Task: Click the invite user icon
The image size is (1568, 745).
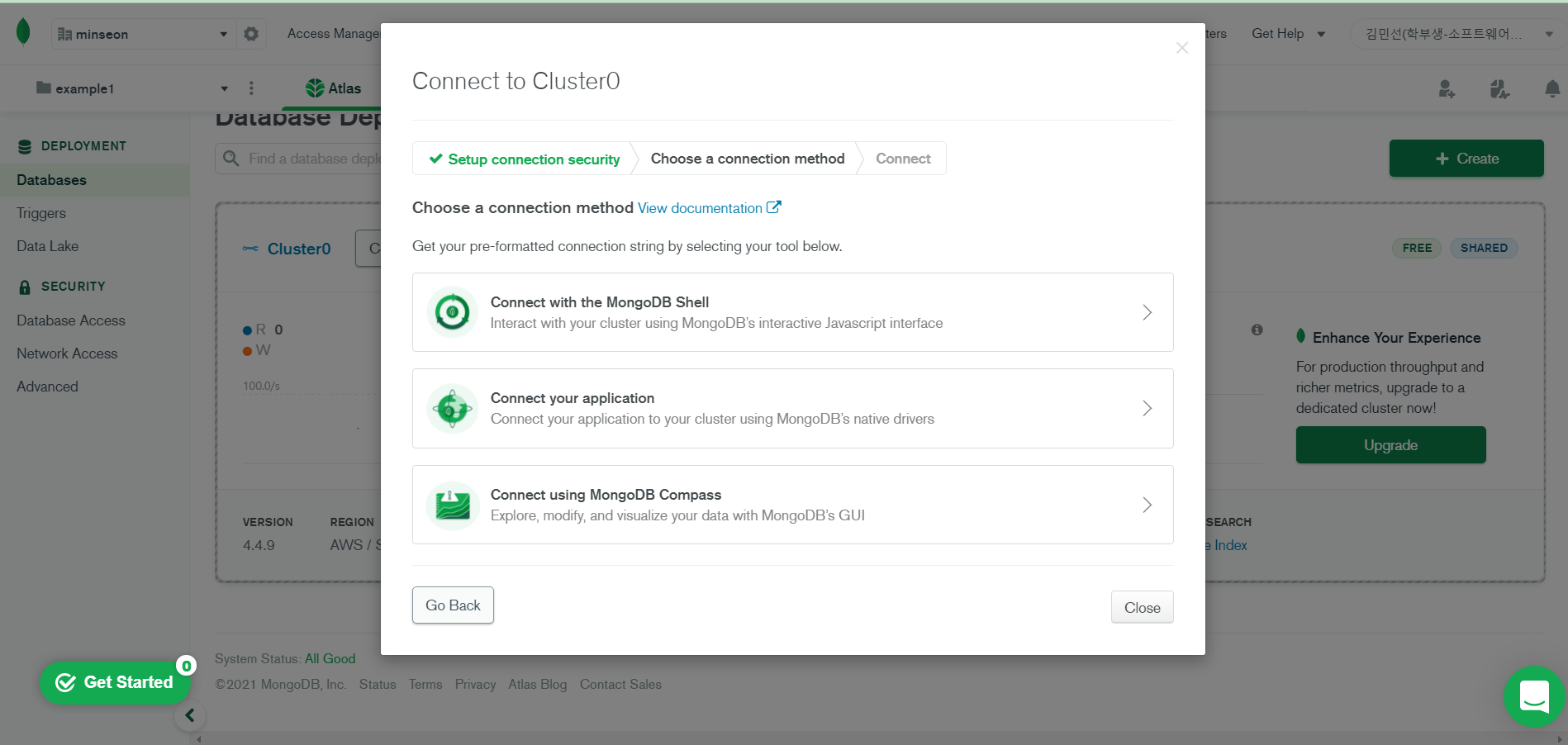Action: pos(1446,88)
